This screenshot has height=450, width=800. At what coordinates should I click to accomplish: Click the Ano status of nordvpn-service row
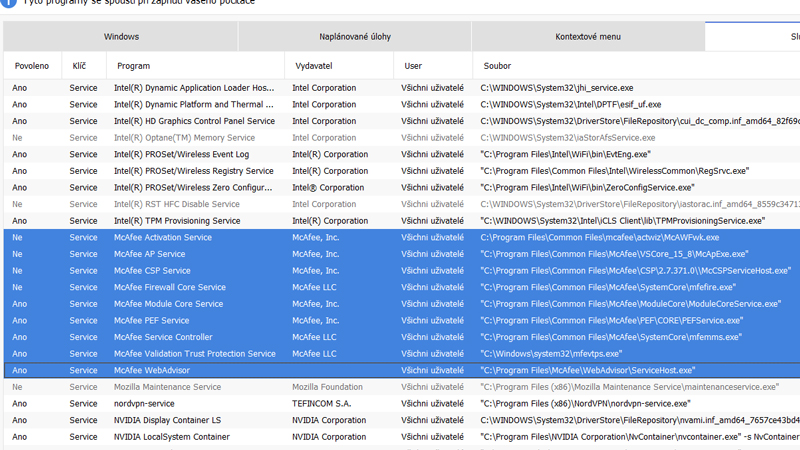[x=19, y=404]
